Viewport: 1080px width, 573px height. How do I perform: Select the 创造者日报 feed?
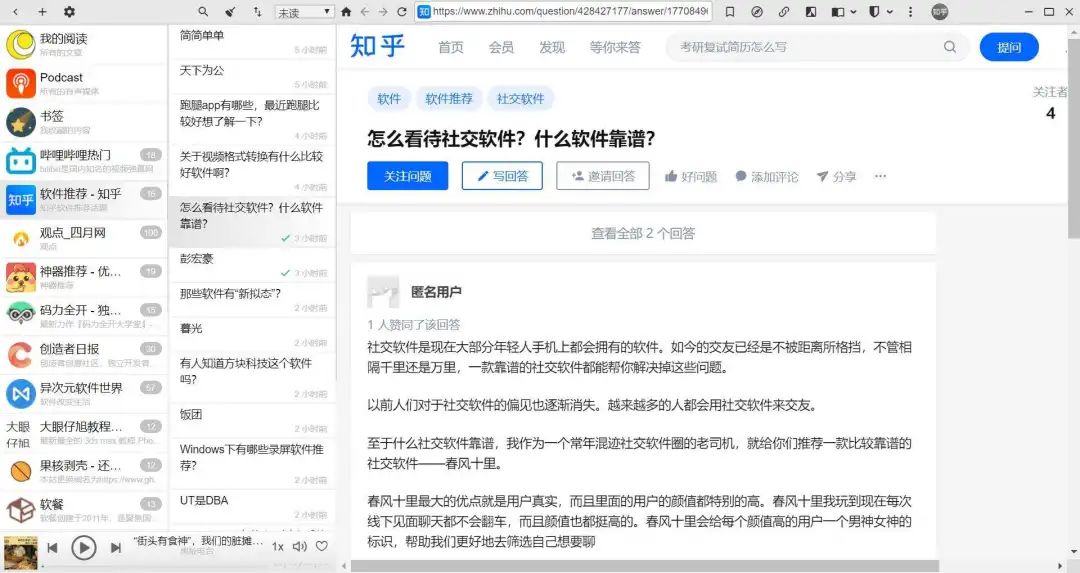coord(83,355)
